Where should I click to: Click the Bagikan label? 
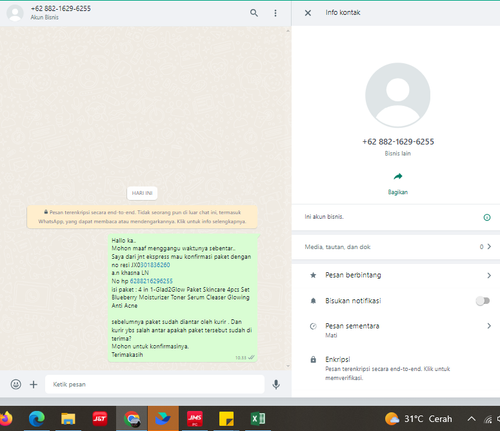[398, 192]
